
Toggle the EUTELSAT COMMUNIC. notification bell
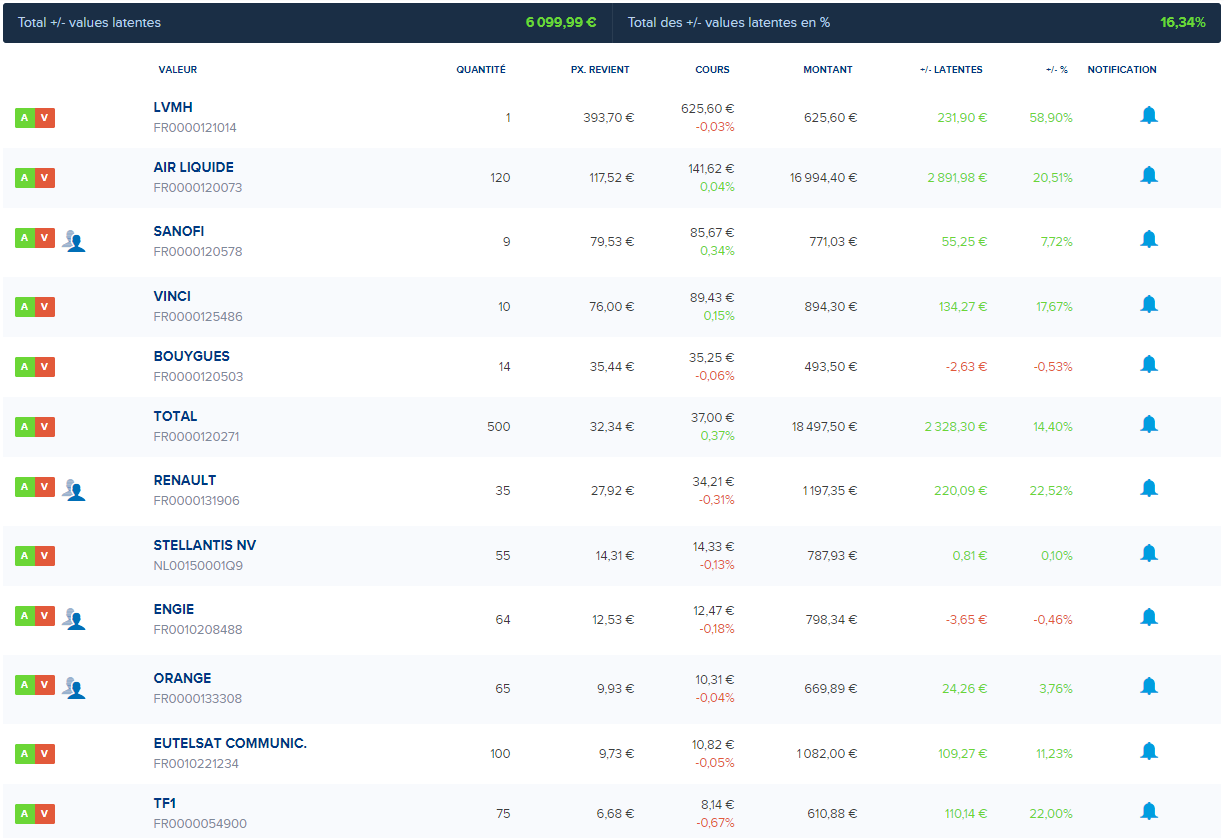point(1149,752)
